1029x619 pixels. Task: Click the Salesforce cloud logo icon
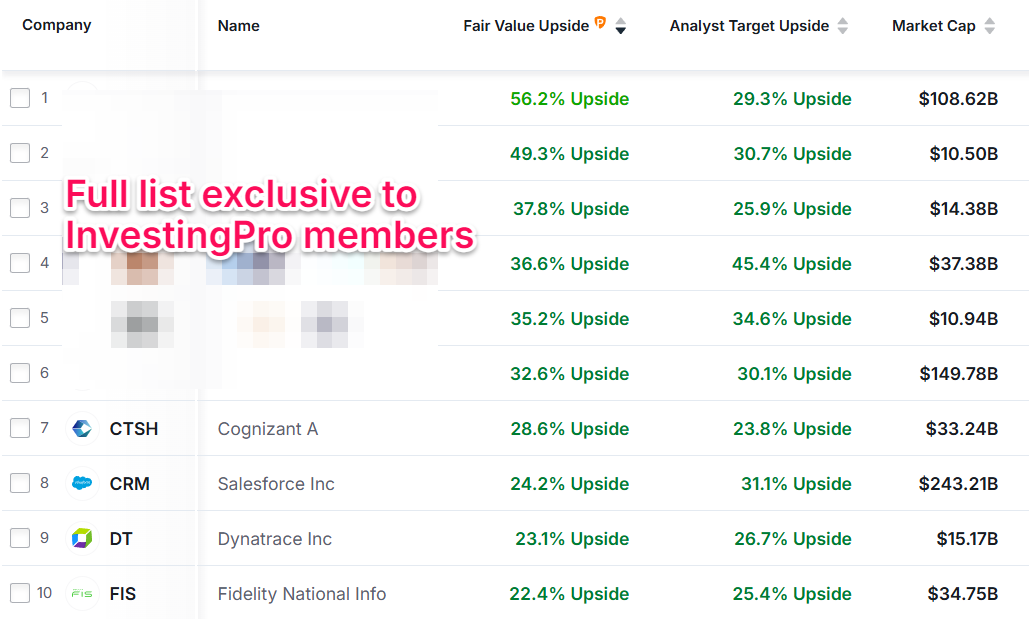81,483
